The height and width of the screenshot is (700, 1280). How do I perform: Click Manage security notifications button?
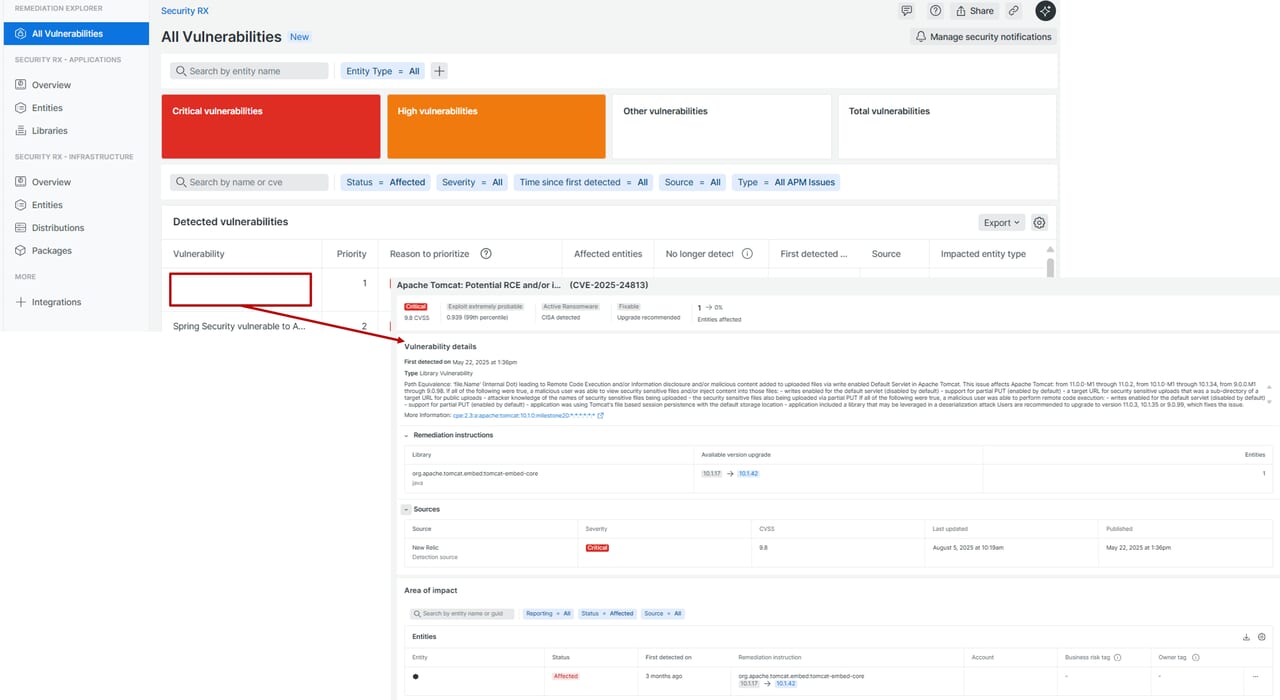point(982,37)
